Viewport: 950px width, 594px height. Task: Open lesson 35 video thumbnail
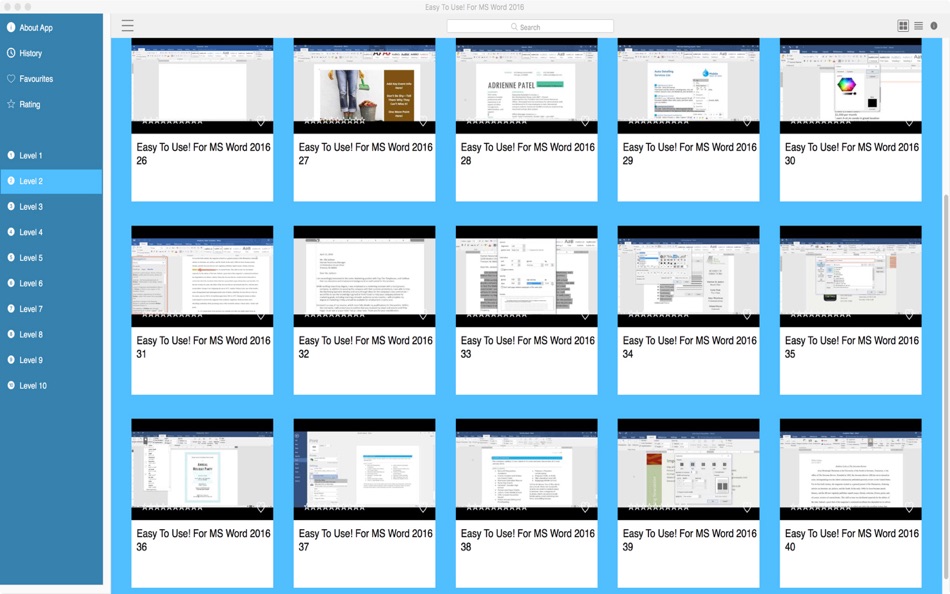click(x=851, y=276)
